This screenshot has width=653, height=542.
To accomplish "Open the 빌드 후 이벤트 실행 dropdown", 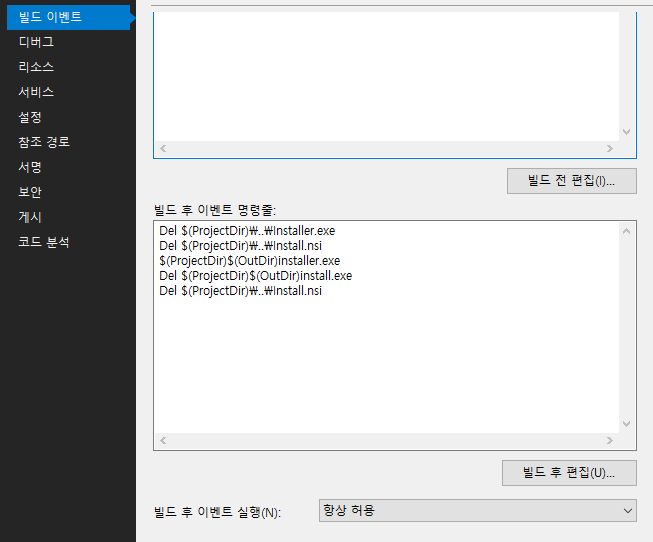I will point(478,510).
